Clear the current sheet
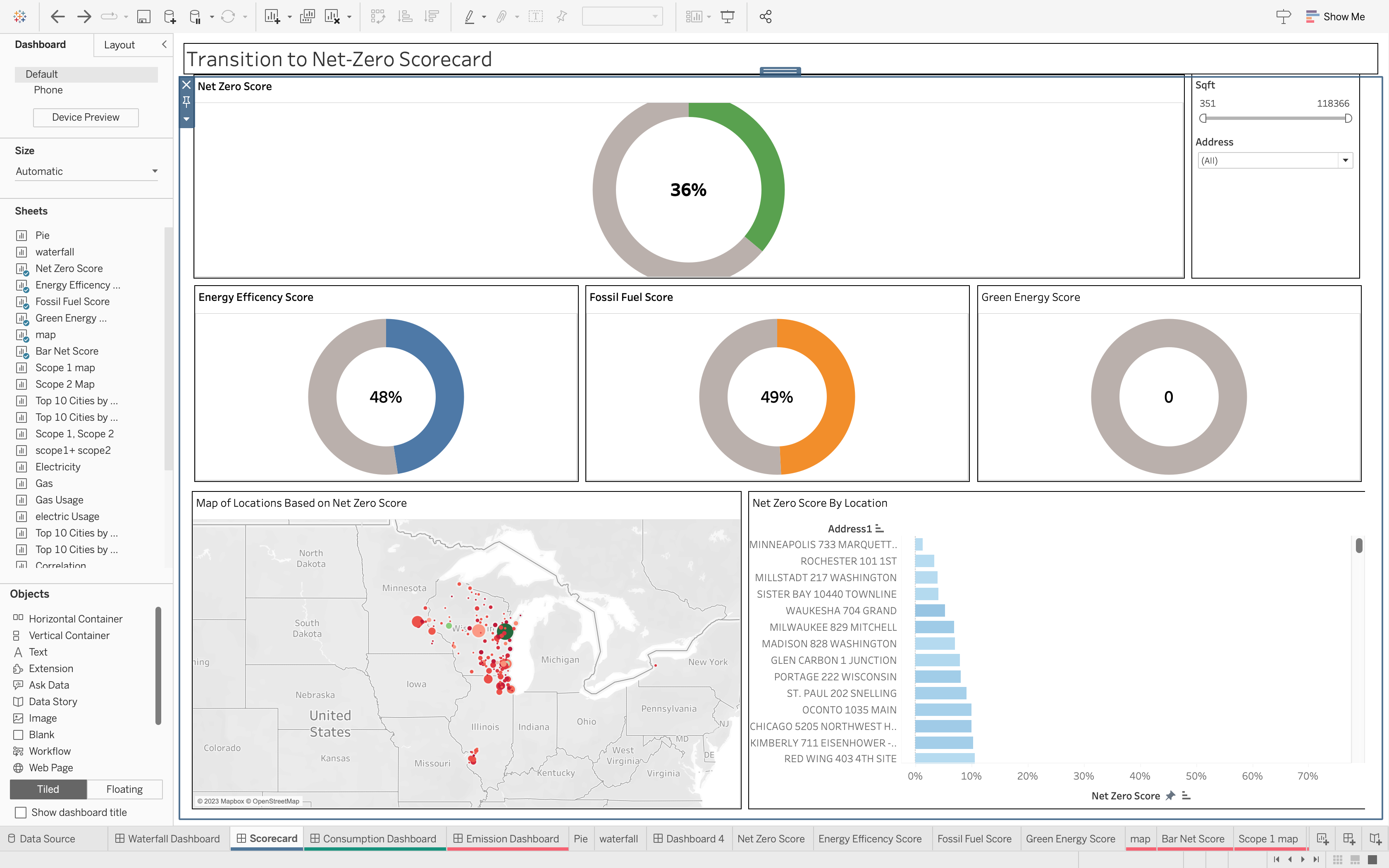The height and width of the screenshot is (868, 1389). [x=333, y=16]
